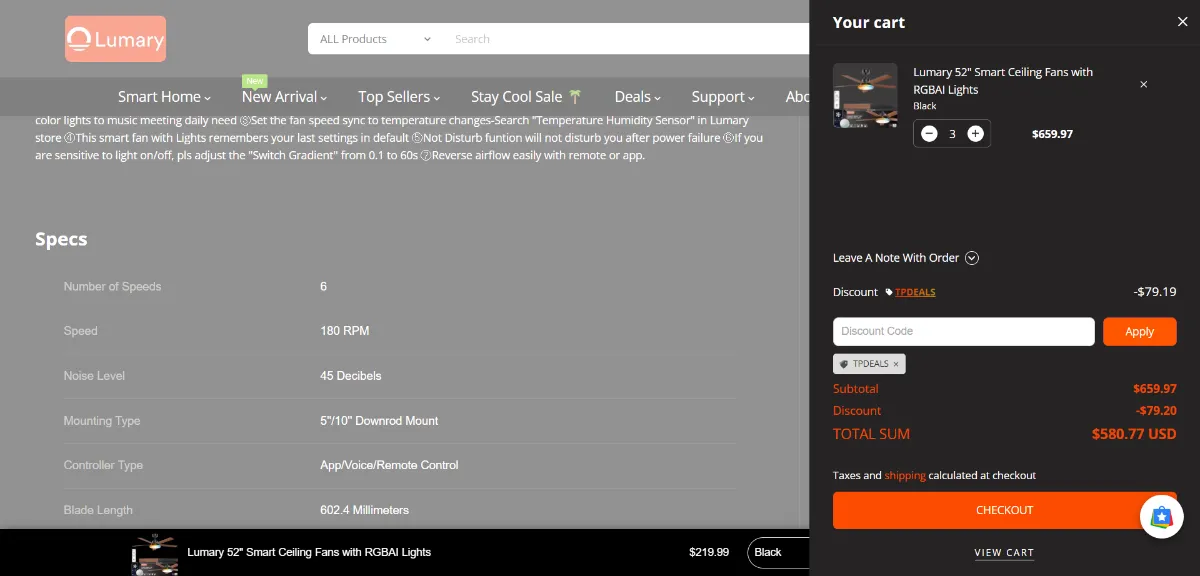Focus the Discount Code field
This screenshot has height=576, width=1200.
pos(964,331)
